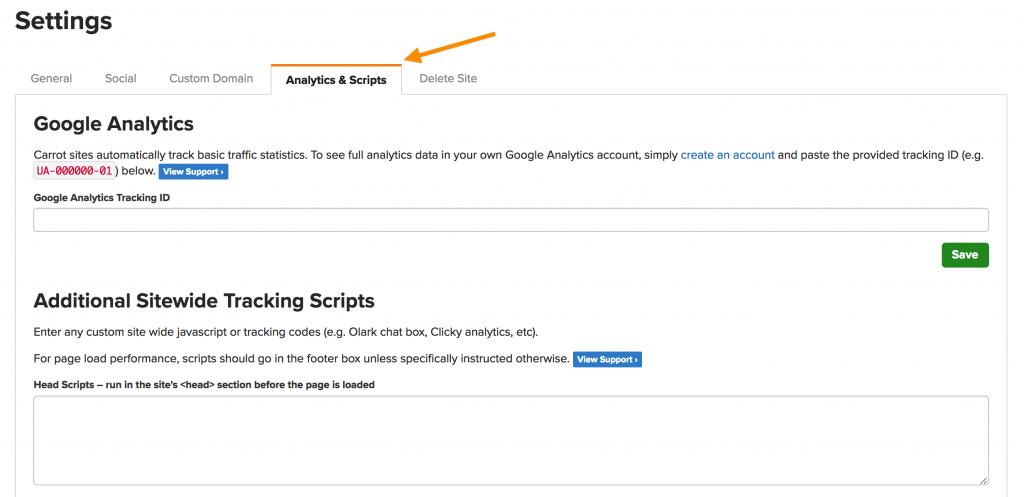Switch to the Social tab

click(x=121, y=78)
